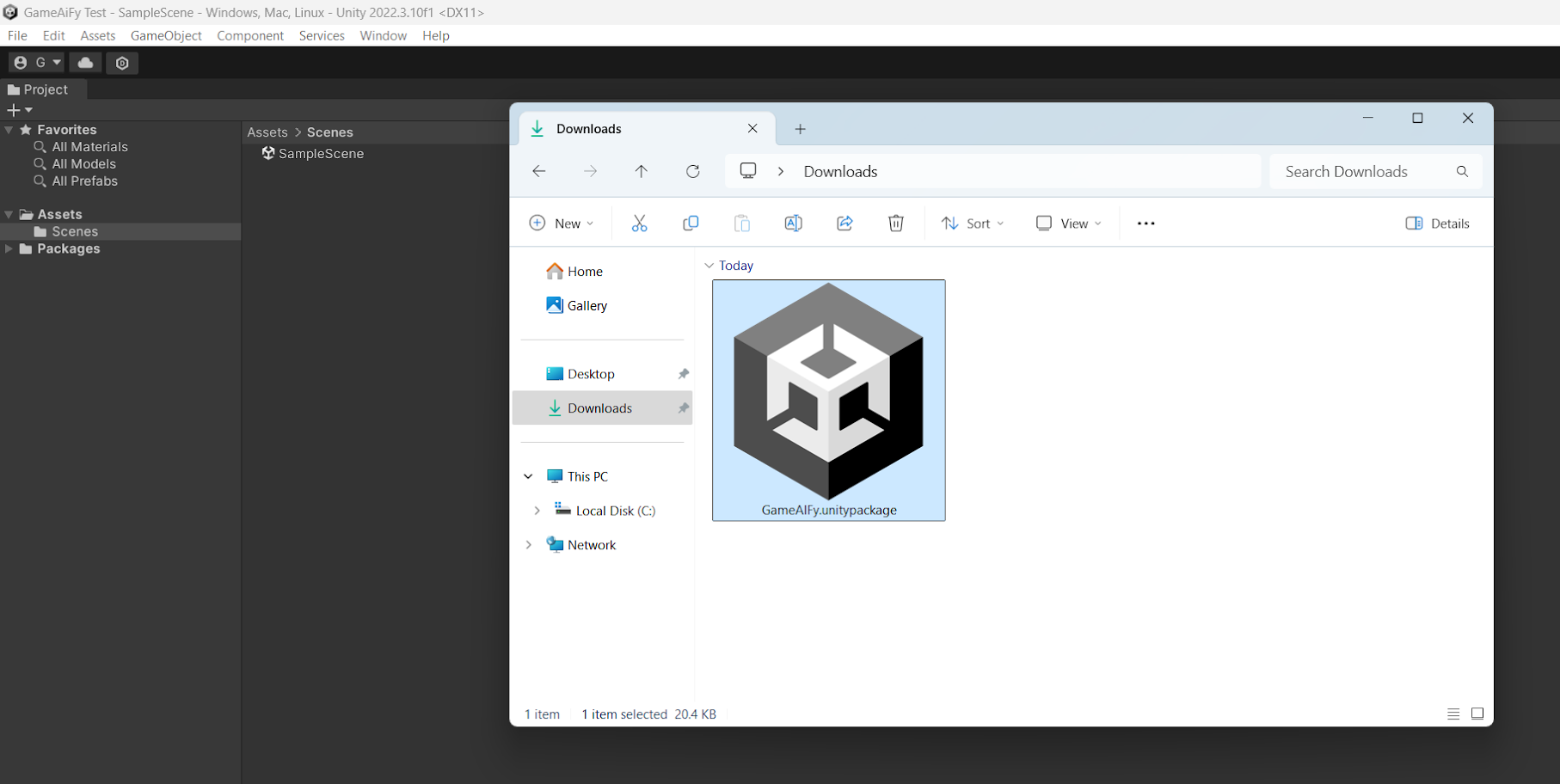Screen dimensions: 1560x784
Task: Open Unity account dropdown in toolbar
Action: point(36,63)
